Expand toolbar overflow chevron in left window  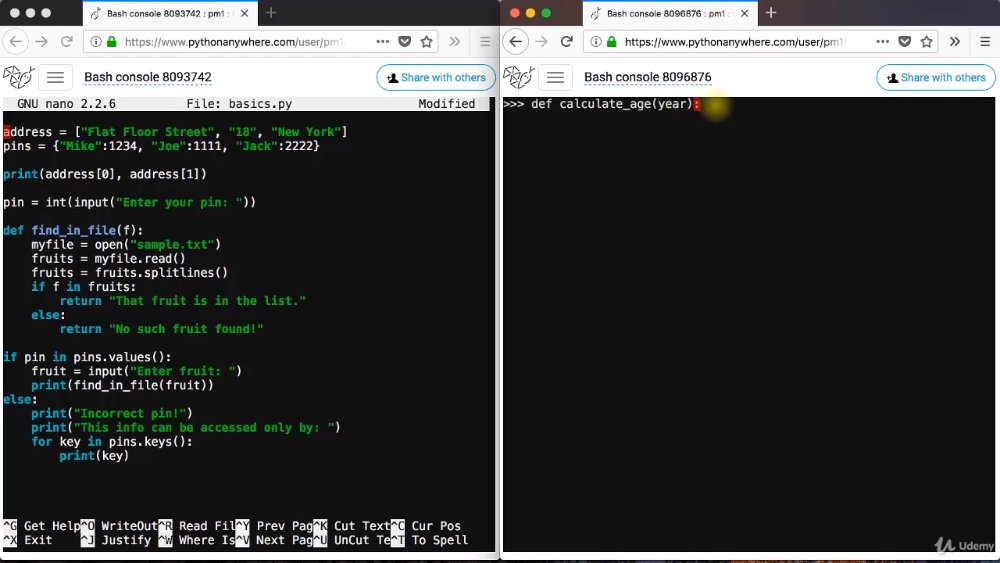point(455,41)
